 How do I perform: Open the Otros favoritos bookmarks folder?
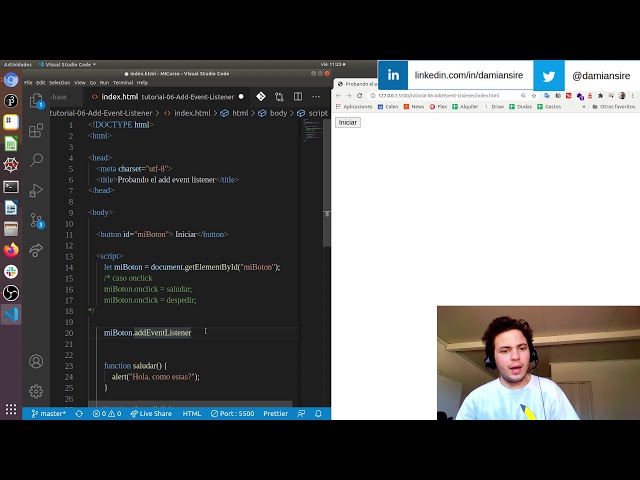[x=614, y=107]
